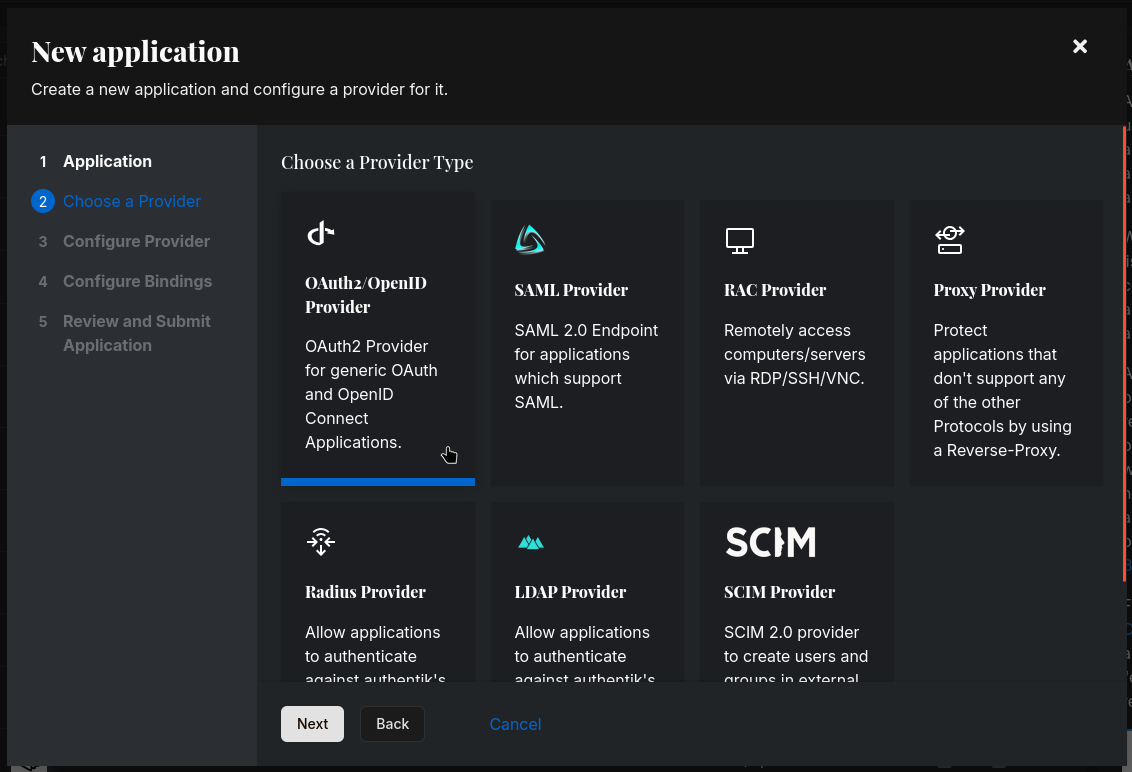
Task: Jump to the Configure Bindings step
Action: coord(137,281)
